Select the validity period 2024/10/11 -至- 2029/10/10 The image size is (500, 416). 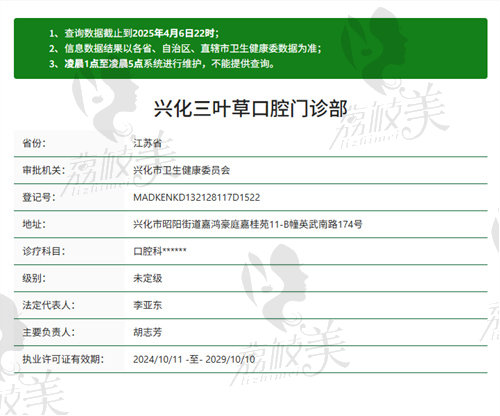click(x=194, y=359)
